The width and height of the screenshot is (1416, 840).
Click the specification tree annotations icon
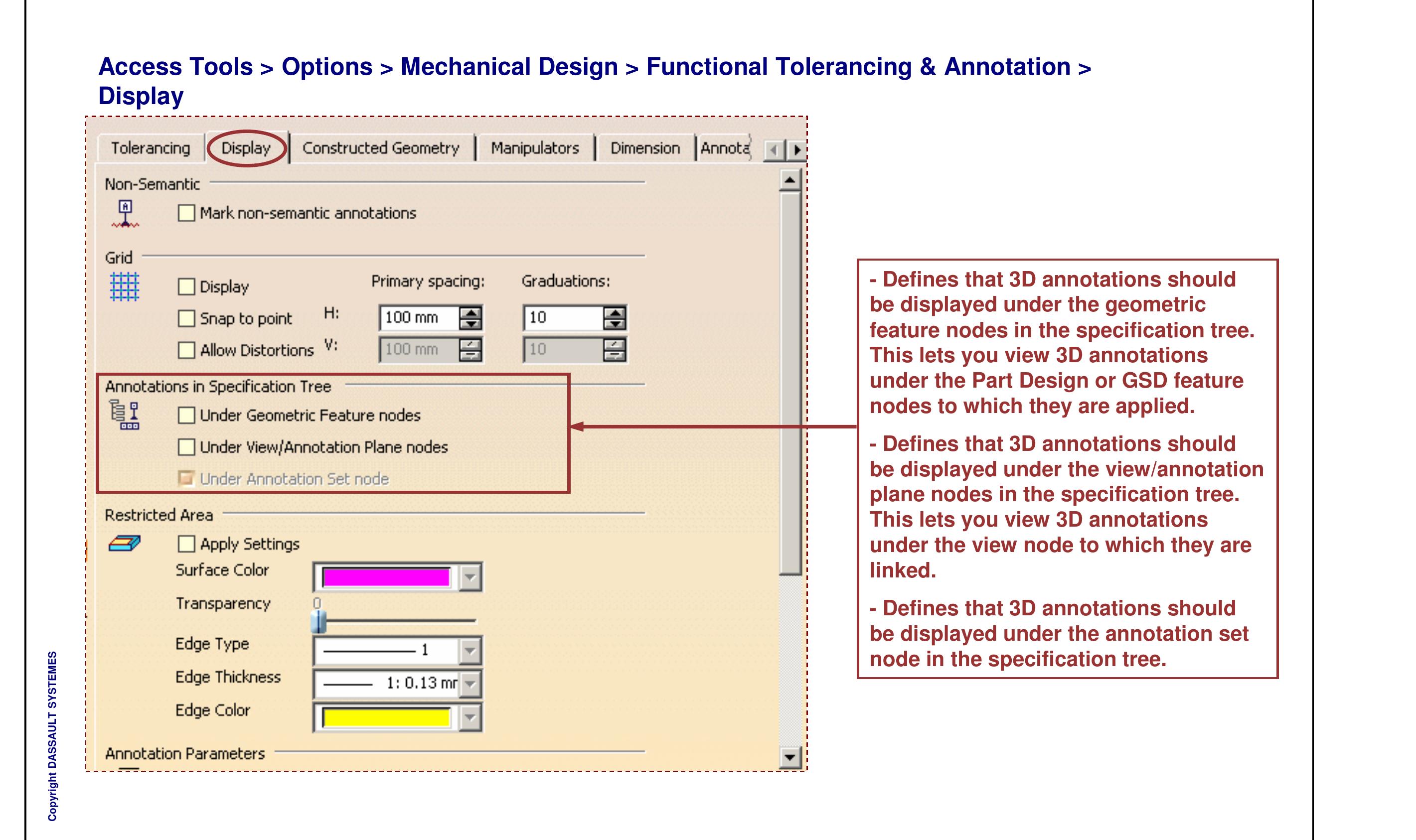click(124, 417)
